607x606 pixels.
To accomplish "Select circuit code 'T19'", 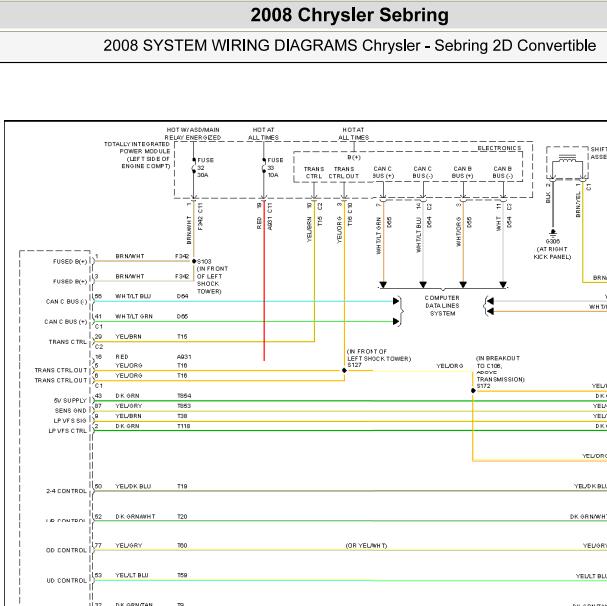I will pyautogui.click(x=182, y=486).
